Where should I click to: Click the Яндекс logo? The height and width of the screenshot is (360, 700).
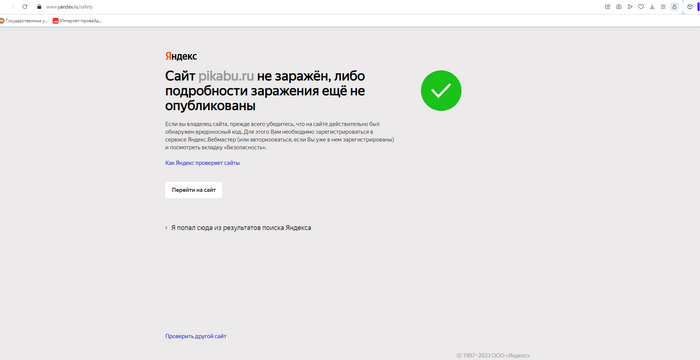181,56
